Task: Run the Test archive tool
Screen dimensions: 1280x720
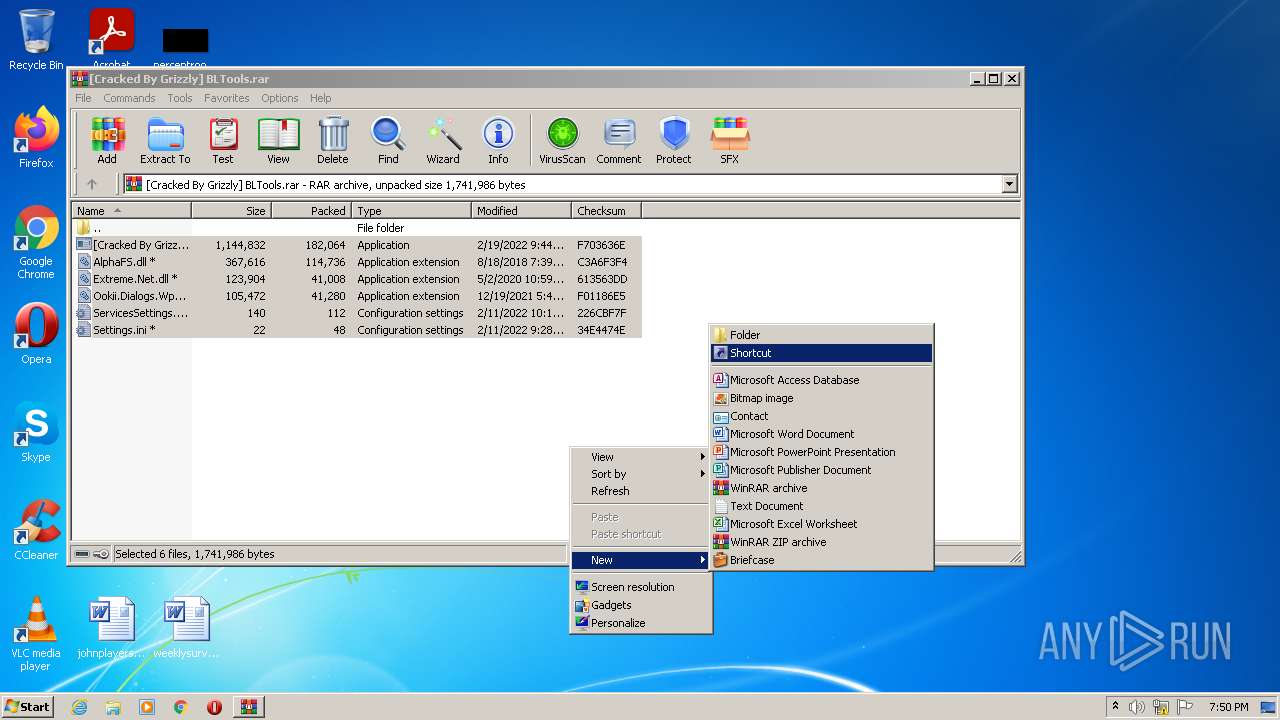Action: pos(223,140)
